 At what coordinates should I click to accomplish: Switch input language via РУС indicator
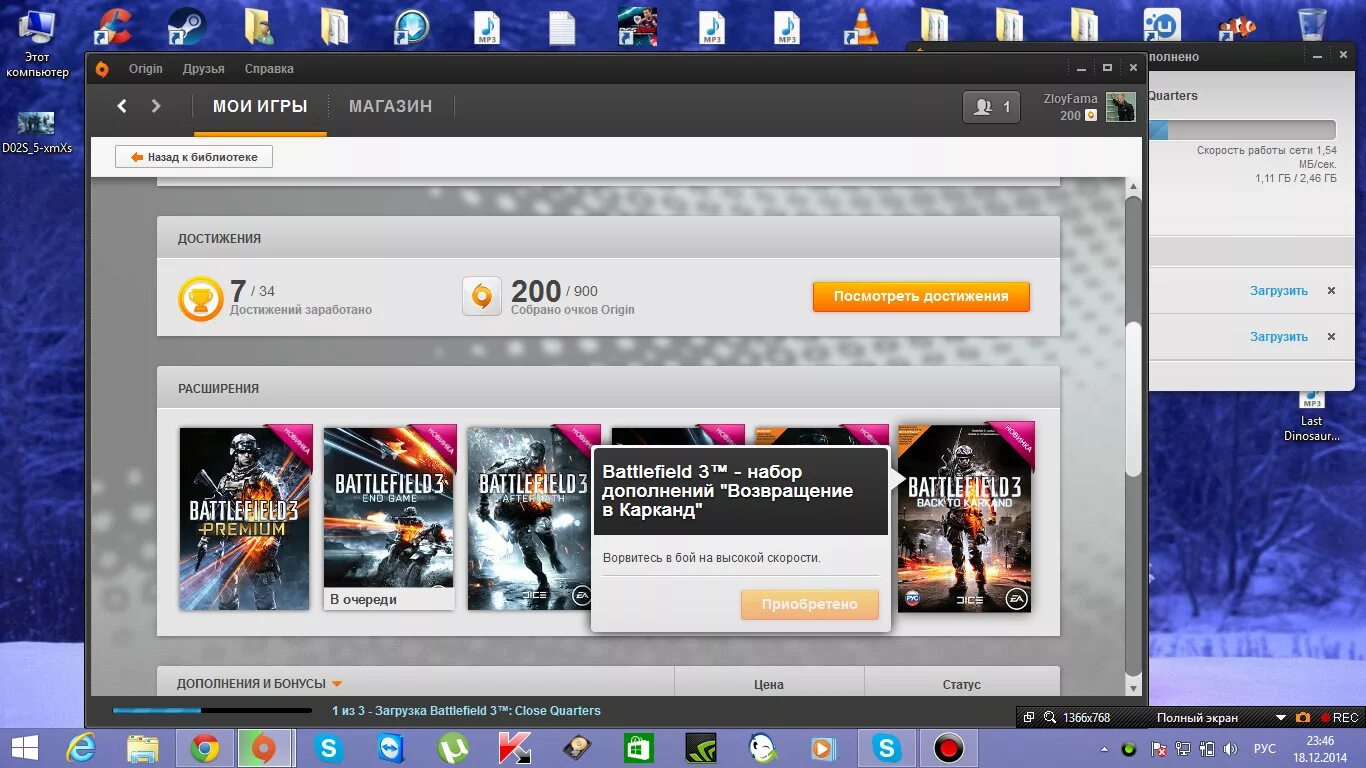pos(1265,749)
